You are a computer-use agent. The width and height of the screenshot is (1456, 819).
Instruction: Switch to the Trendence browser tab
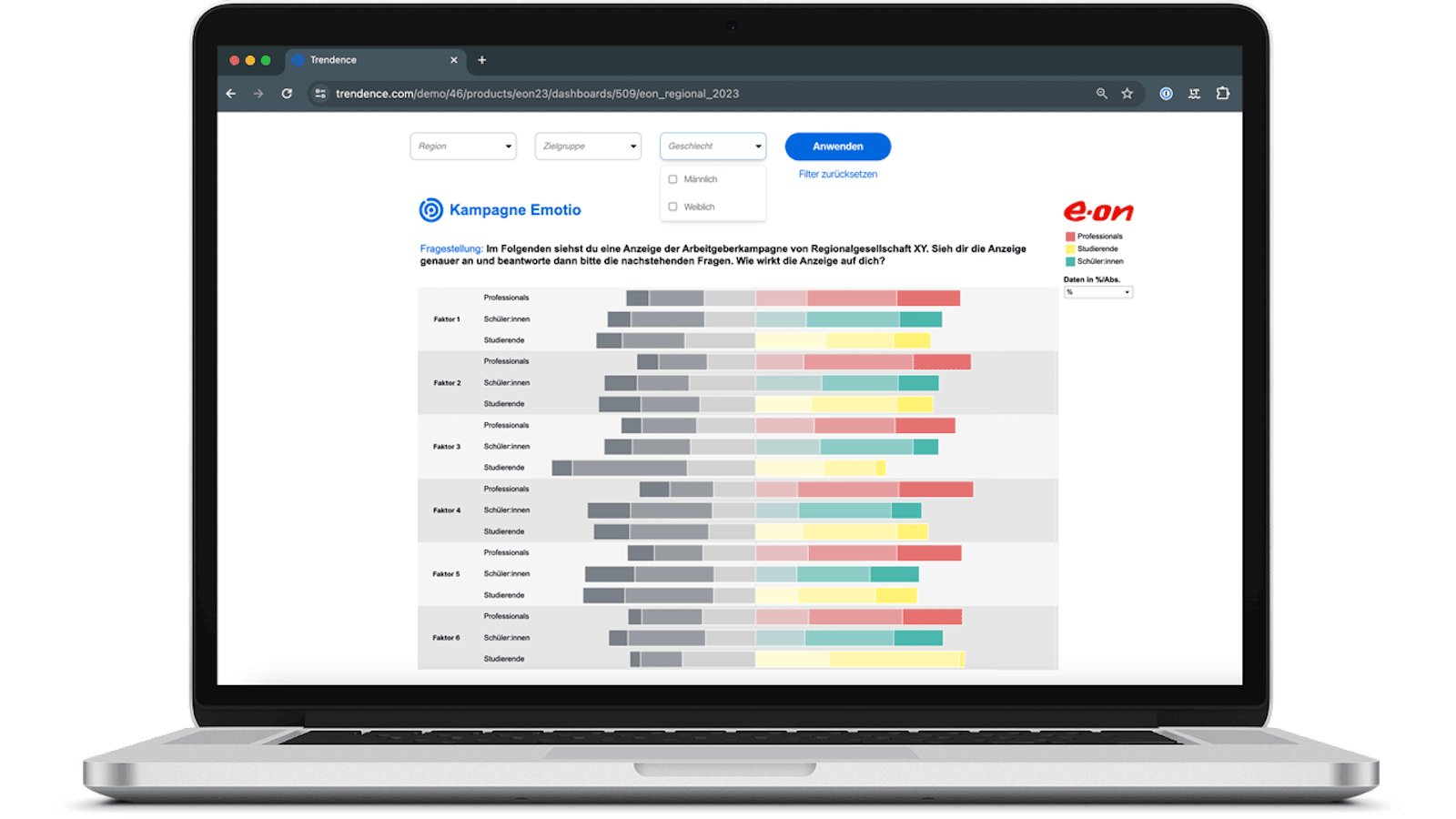pyautogui.click(x=364, y=60)
